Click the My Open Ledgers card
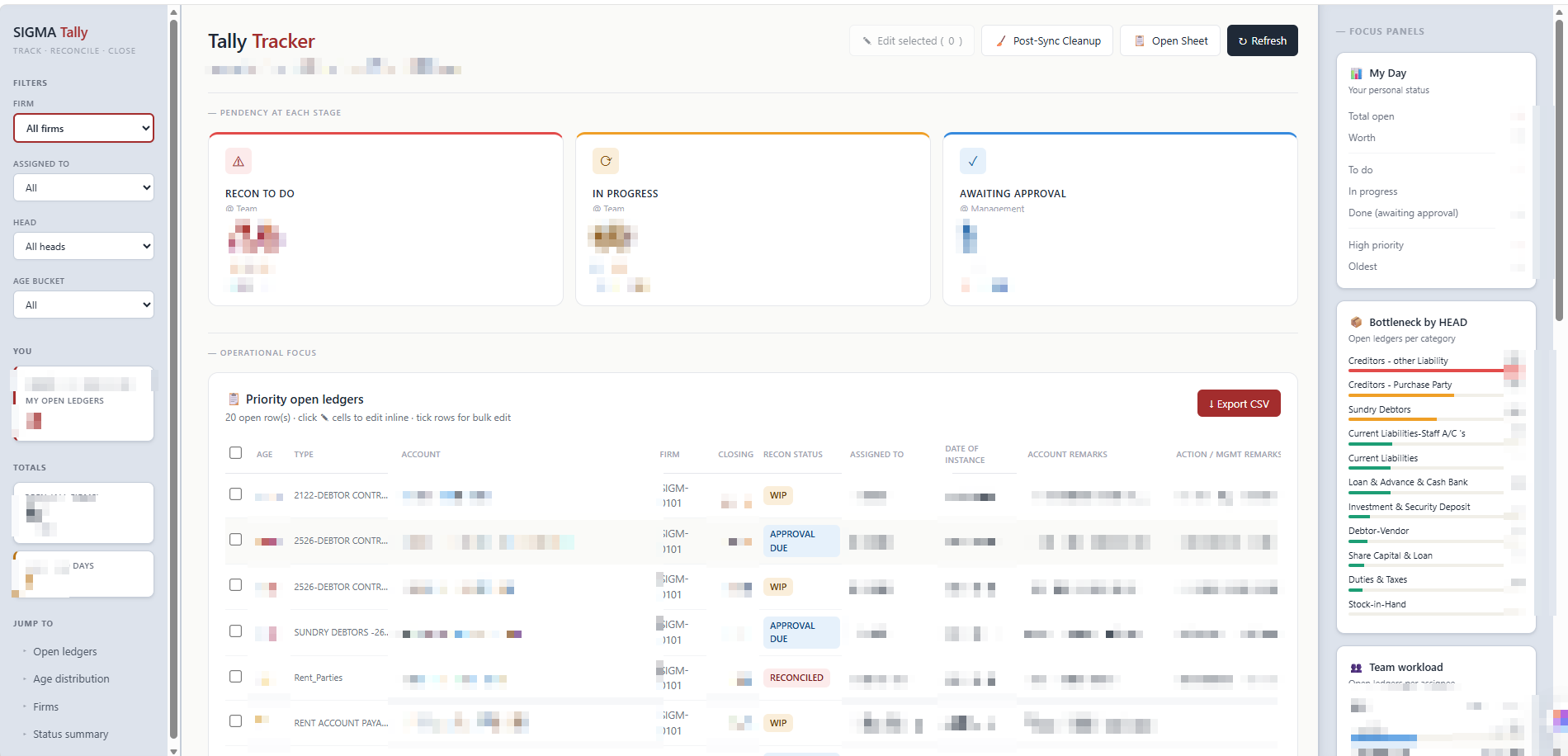Screen dimensions: 1568x756 83,404
